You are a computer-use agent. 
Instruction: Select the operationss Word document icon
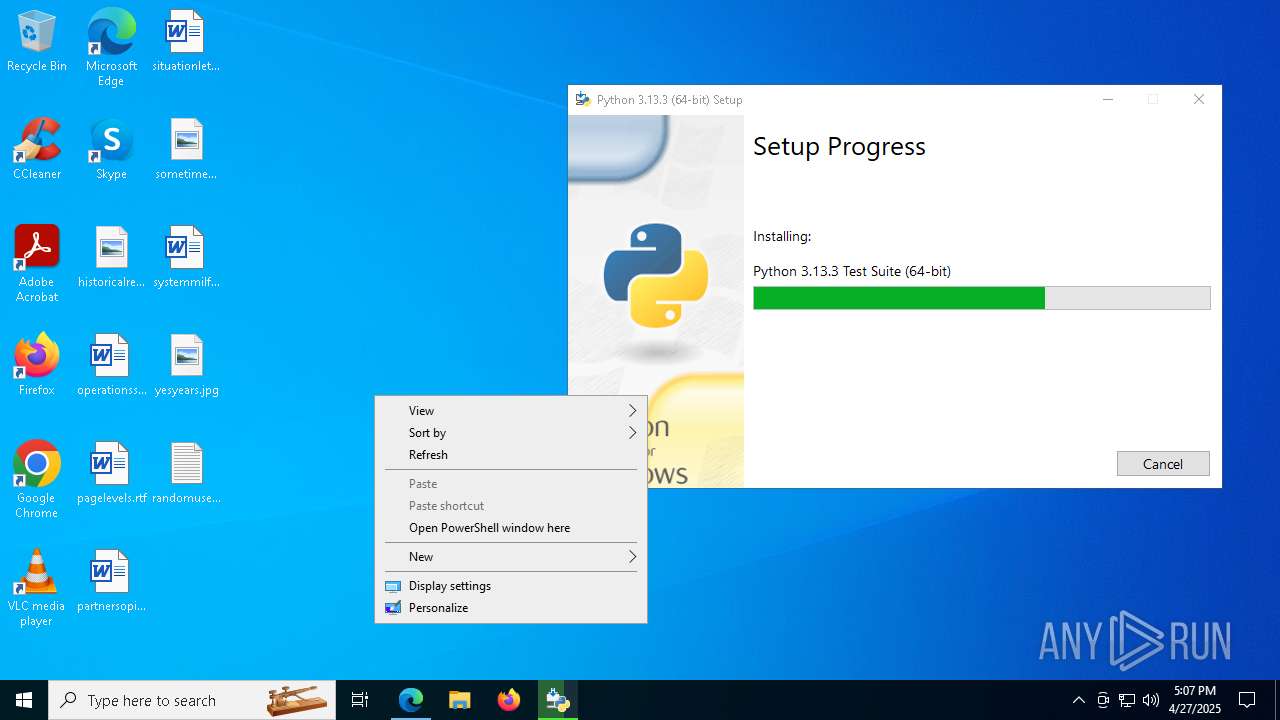click(111, 366)
